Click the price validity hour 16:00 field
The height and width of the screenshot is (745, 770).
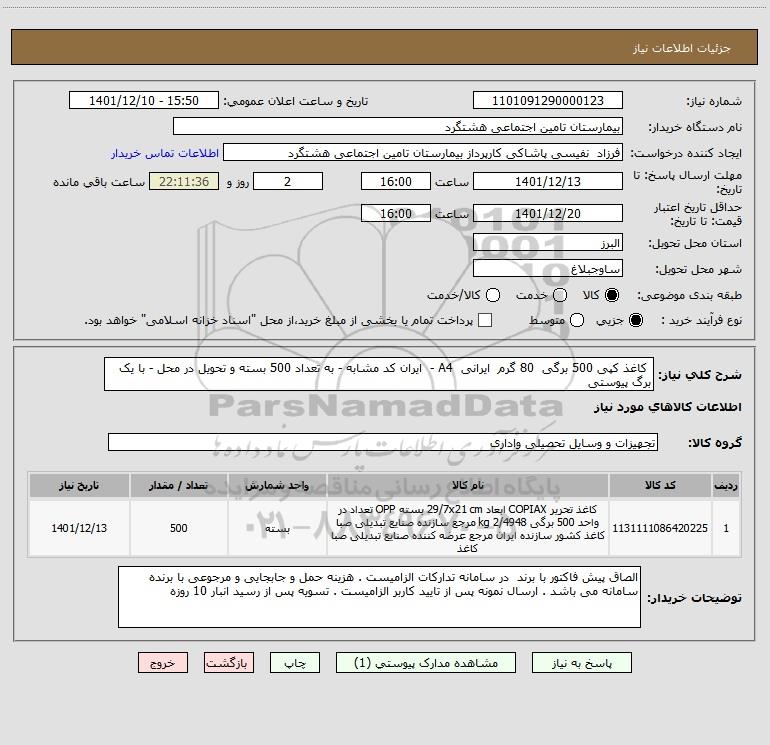pyautogui.click(x=396, y=214)
